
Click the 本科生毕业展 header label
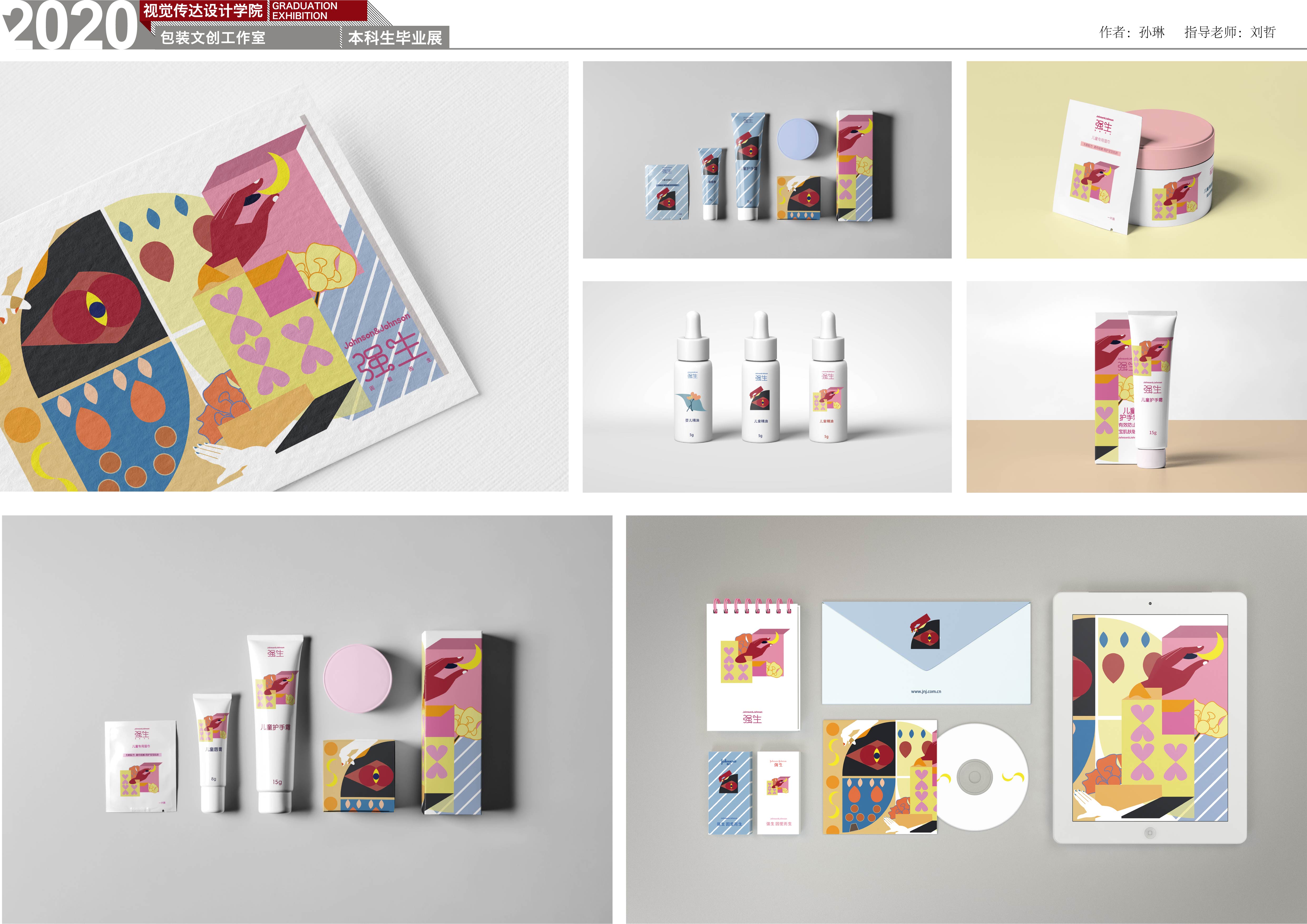tap(395, 38)
